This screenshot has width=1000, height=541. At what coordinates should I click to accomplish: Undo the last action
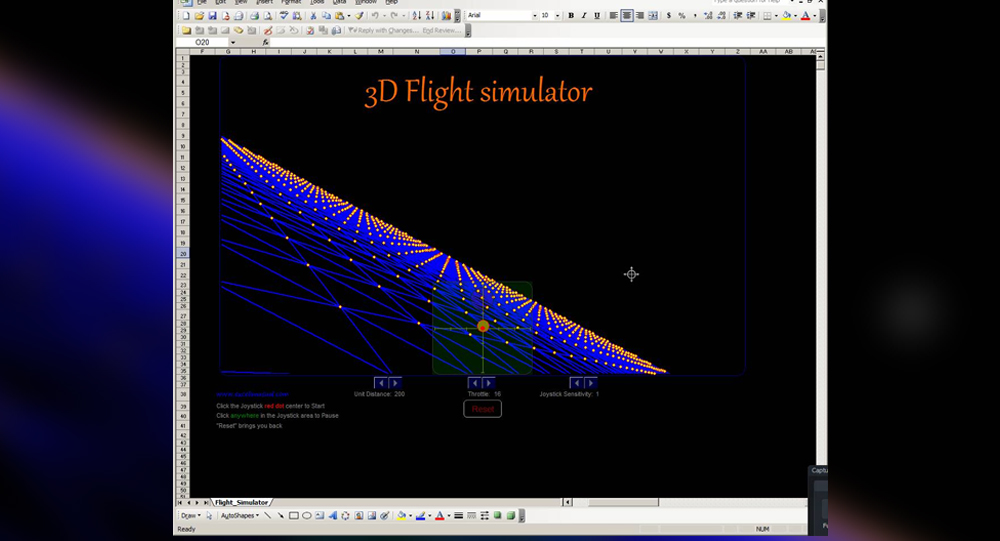(x=375, y=16)
